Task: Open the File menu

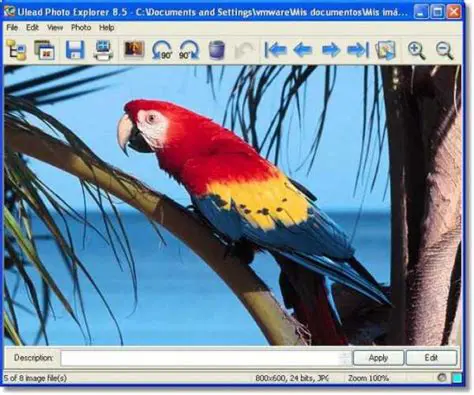Action: [x=12, y=28]
